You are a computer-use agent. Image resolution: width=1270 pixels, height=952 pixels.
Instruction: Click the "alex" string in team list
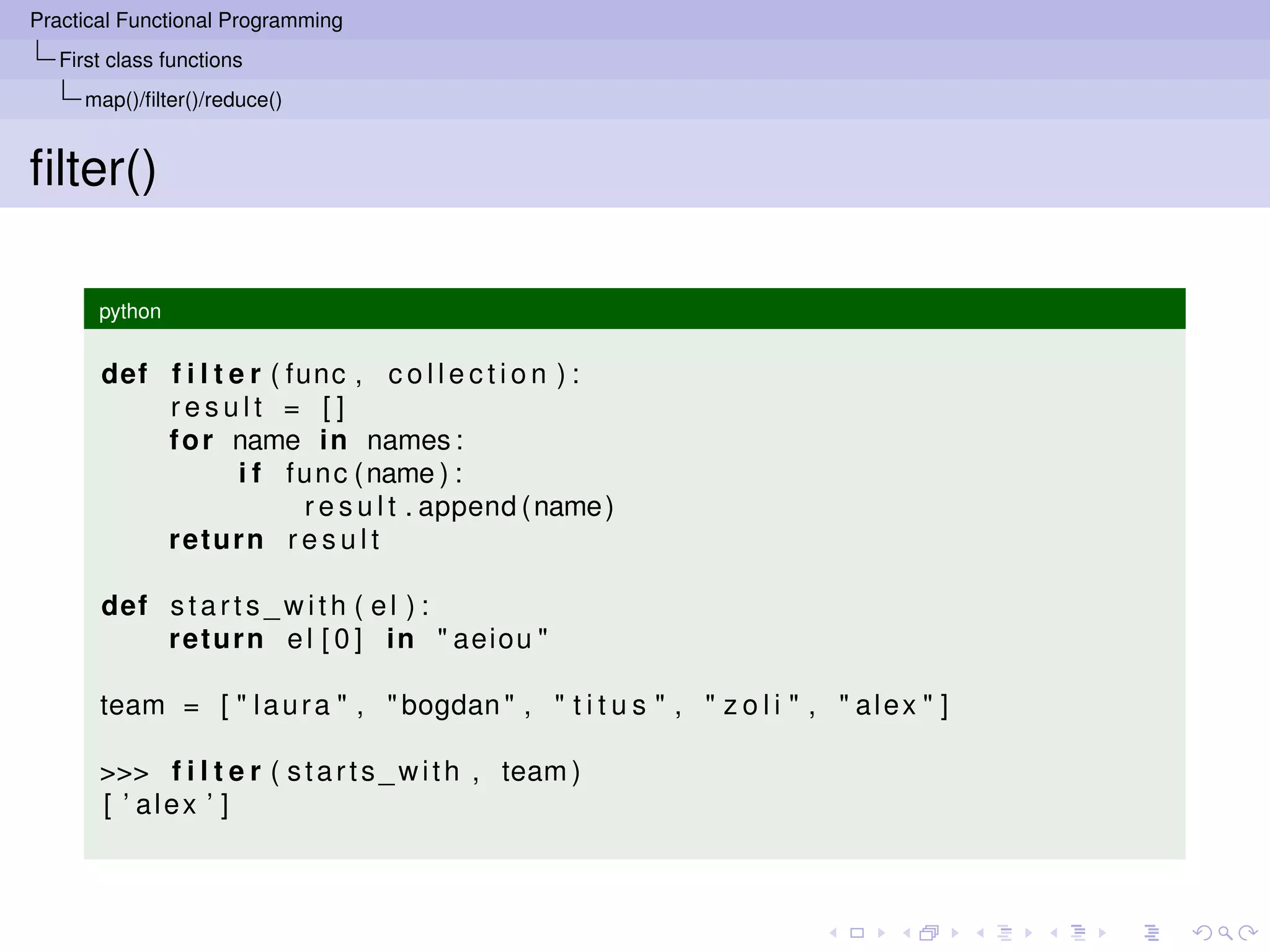click(887, 705)
